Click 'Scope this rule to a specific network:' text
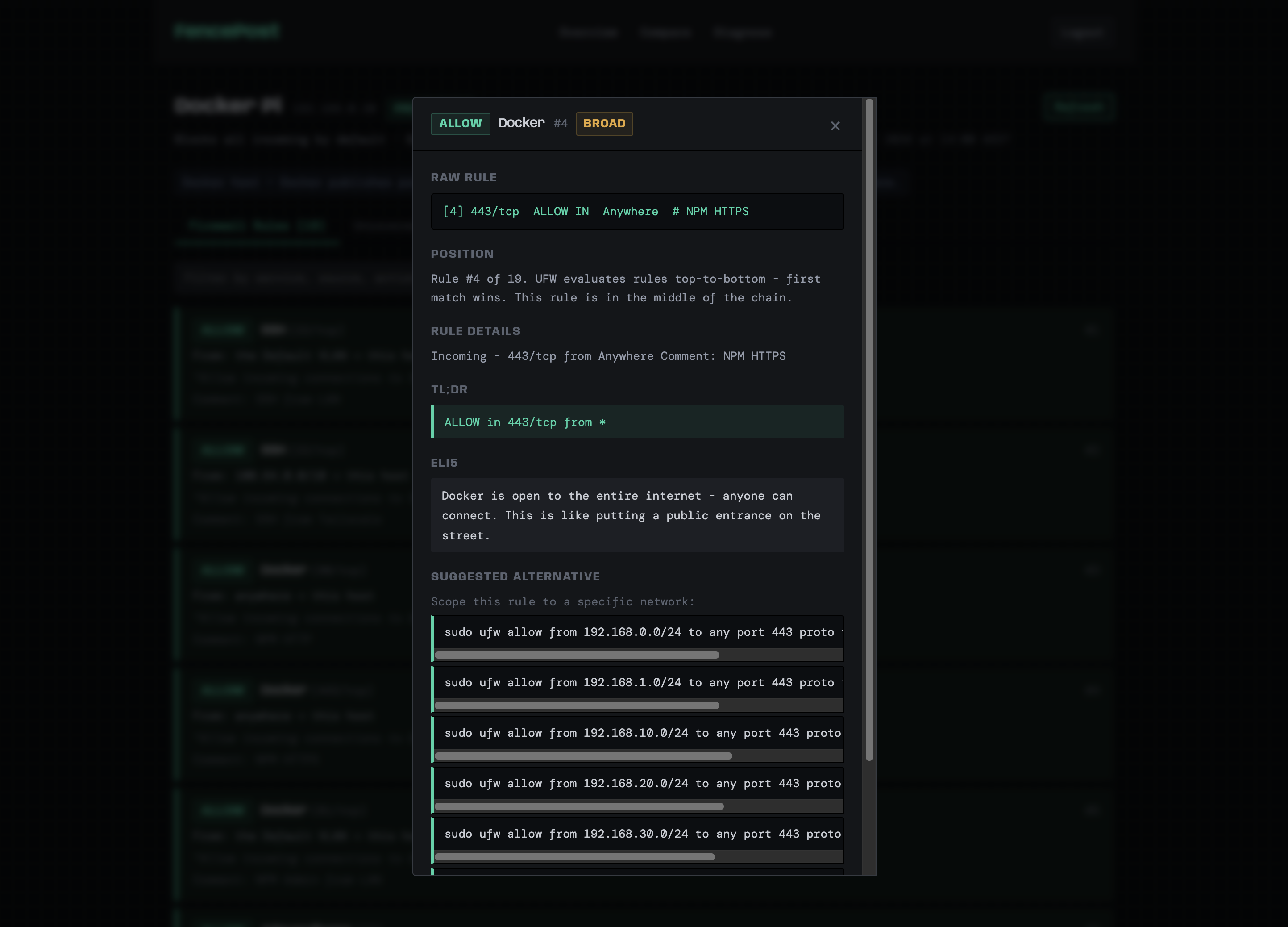This screenshot has height=927, width=1288. [562, 602]
